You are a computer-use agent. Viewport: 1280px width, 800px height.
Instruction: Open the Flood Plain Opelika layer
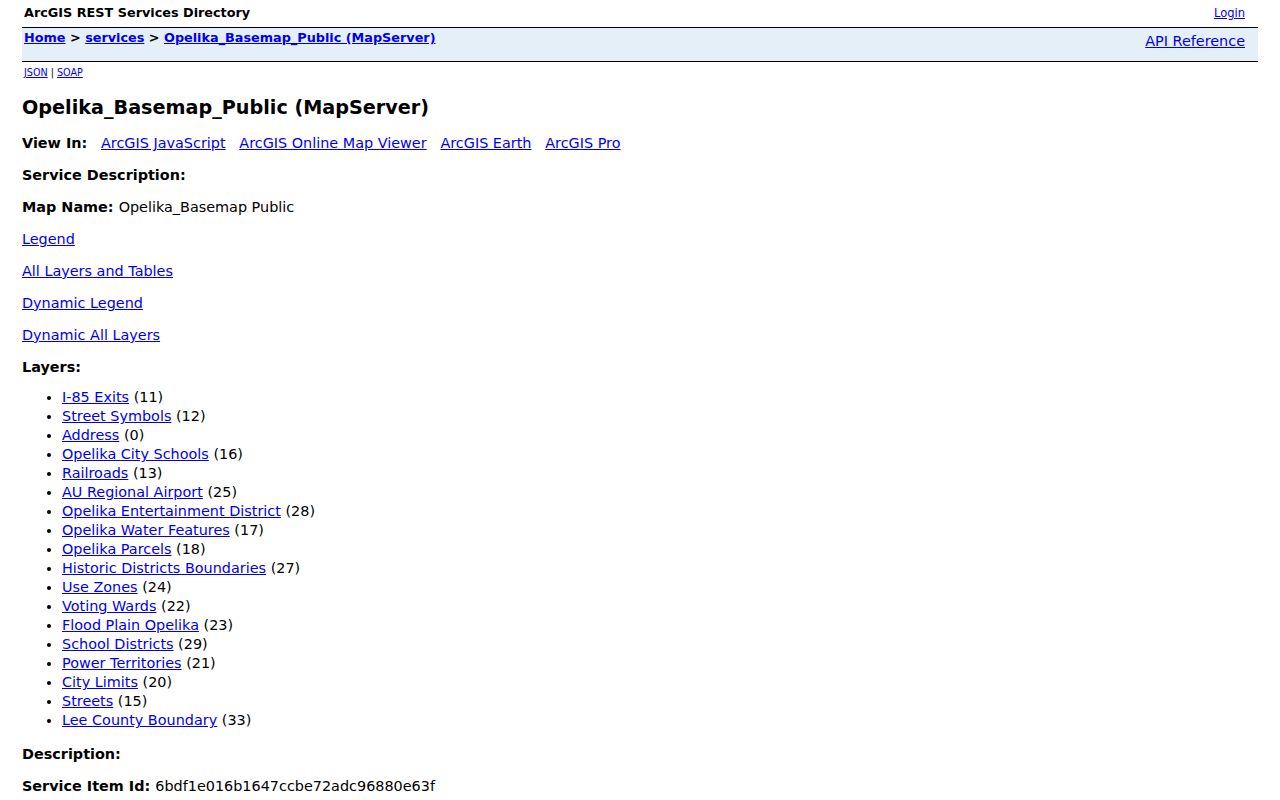(130, 625)
